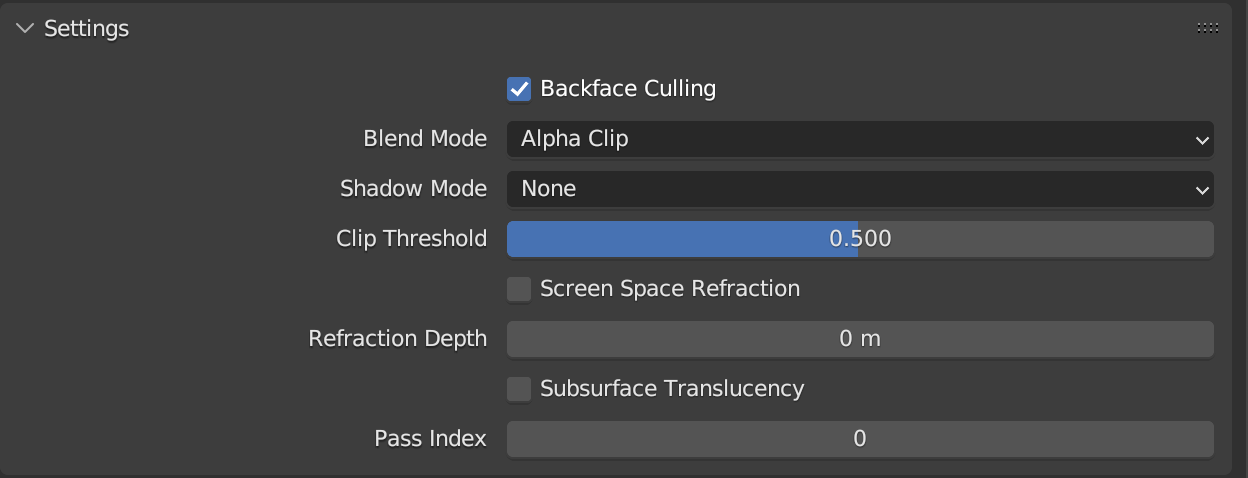Enable the Screen Space Refraction checkbox
The height and width of the screenshot is (478, 1248).
point(519,289)
